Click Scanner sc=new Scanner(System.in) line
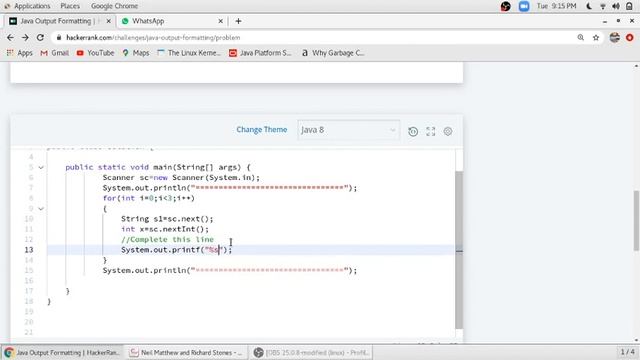Viewport: 640px width, 360px height. coord(181,178)
